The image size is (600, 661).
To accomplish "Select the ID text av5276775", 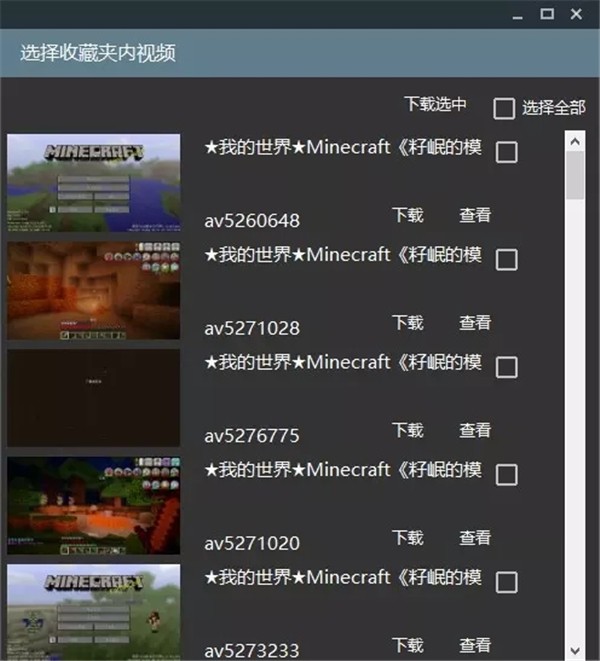I will 252,436.
